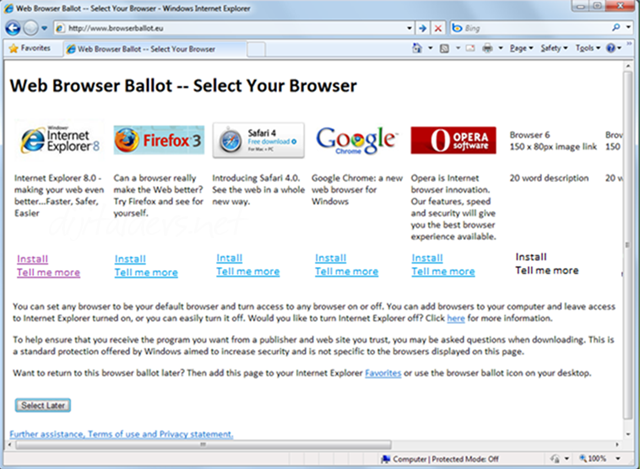The height and width of the screenshot is (469, 640).
Task: Open the zoom level 100% button
Action: pyautogui.click(x=593, y=458)
